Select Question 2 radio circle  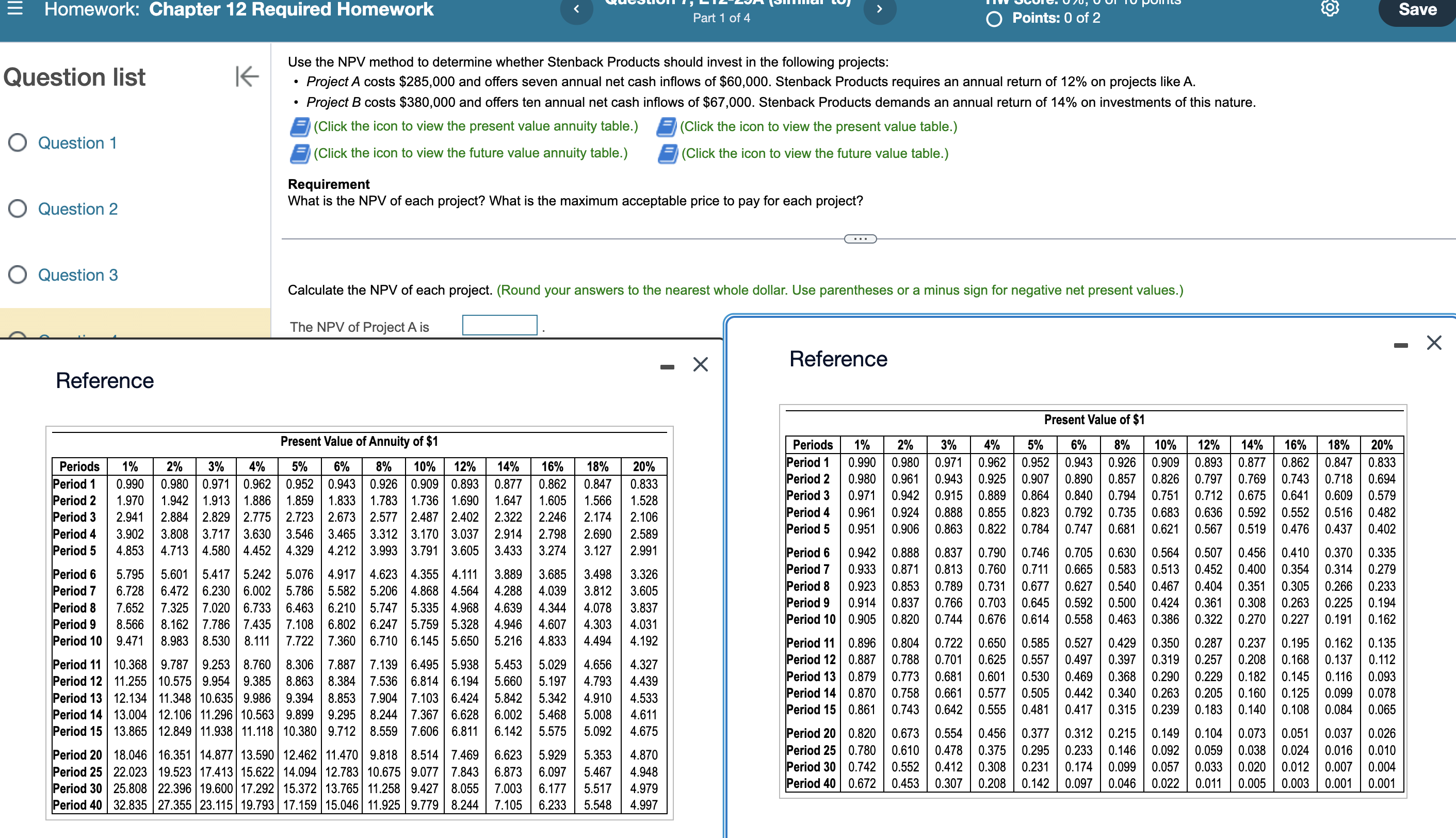[18, 208]
